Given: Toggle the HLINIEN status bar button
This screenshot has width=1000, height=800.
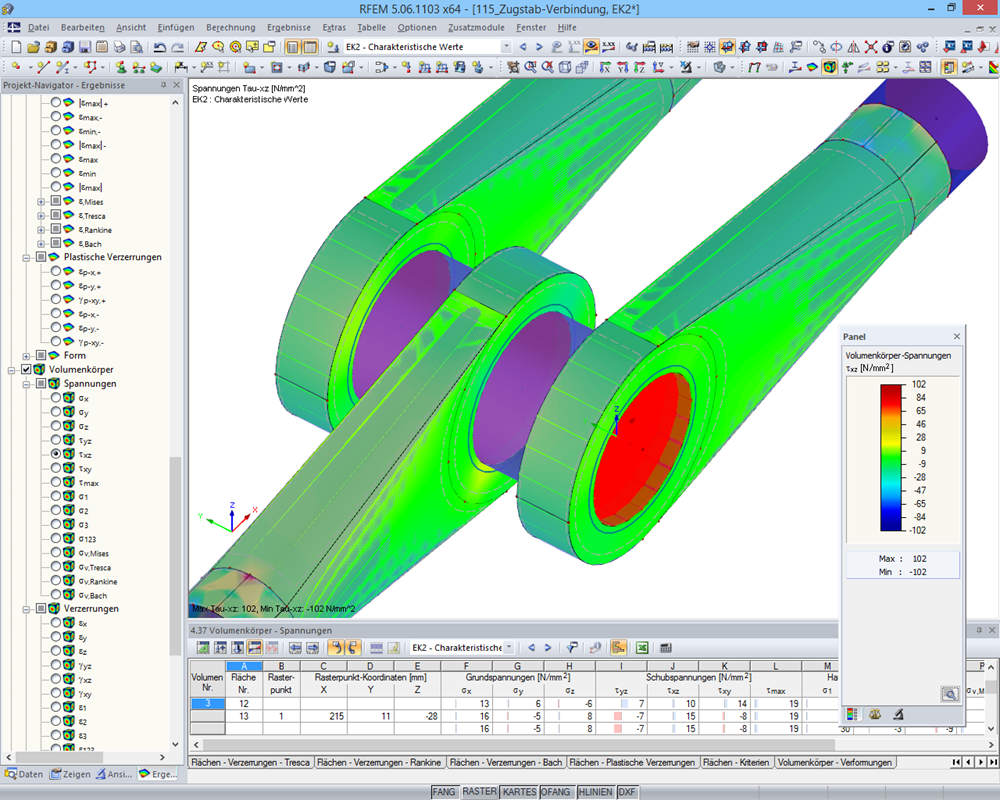Looking at the screenshot, I should click(596, 792).
